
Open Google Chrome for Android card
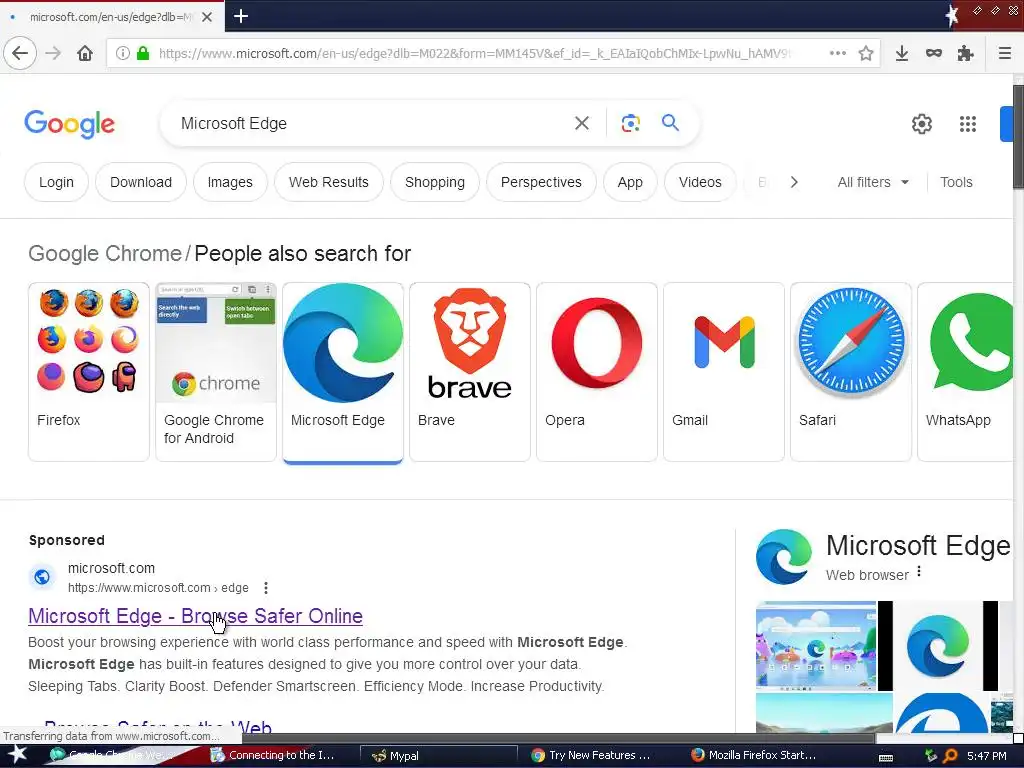(x=216, y=372)
